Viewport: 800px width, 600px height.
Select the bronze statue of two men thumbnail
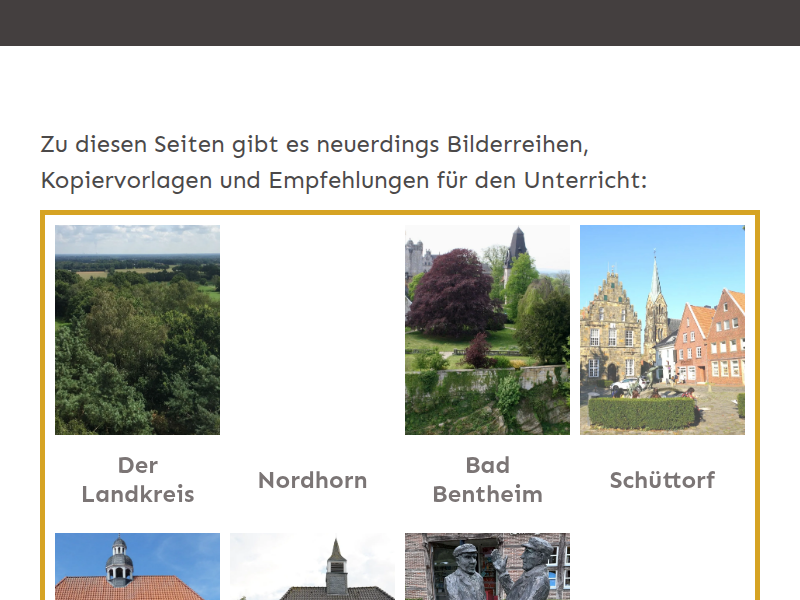coord(487,567)
